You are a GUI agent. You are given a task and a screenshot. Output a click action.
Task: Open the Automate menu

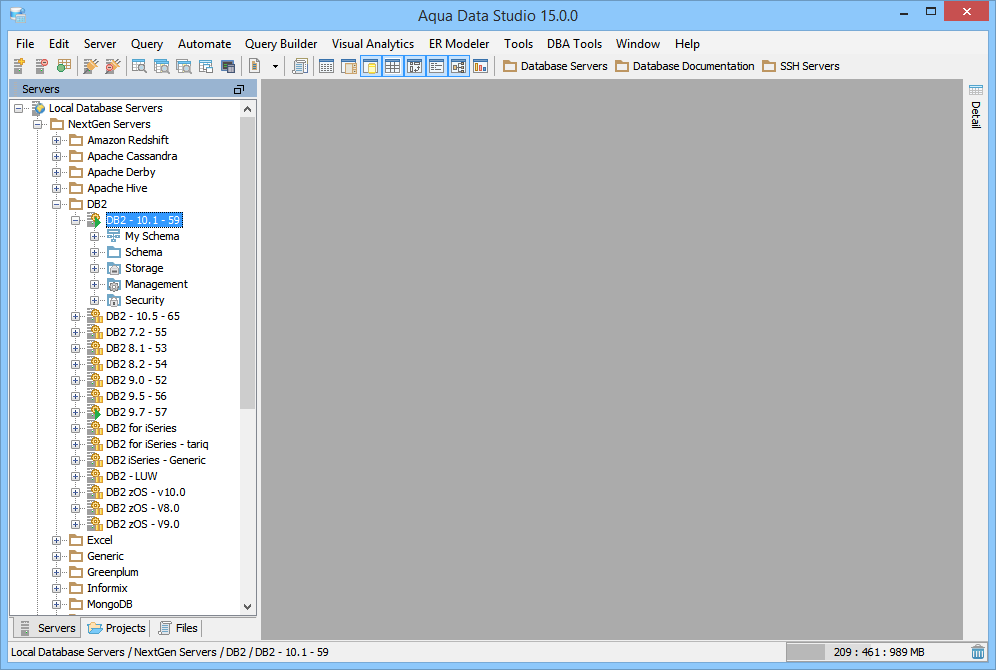click(205, 44)
